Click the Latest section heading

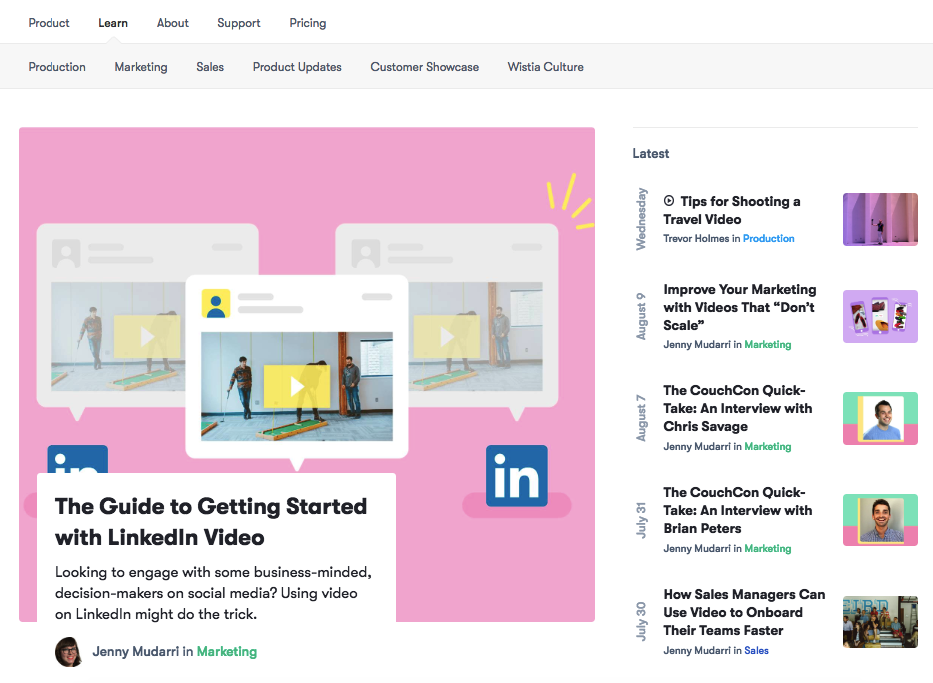650,153
